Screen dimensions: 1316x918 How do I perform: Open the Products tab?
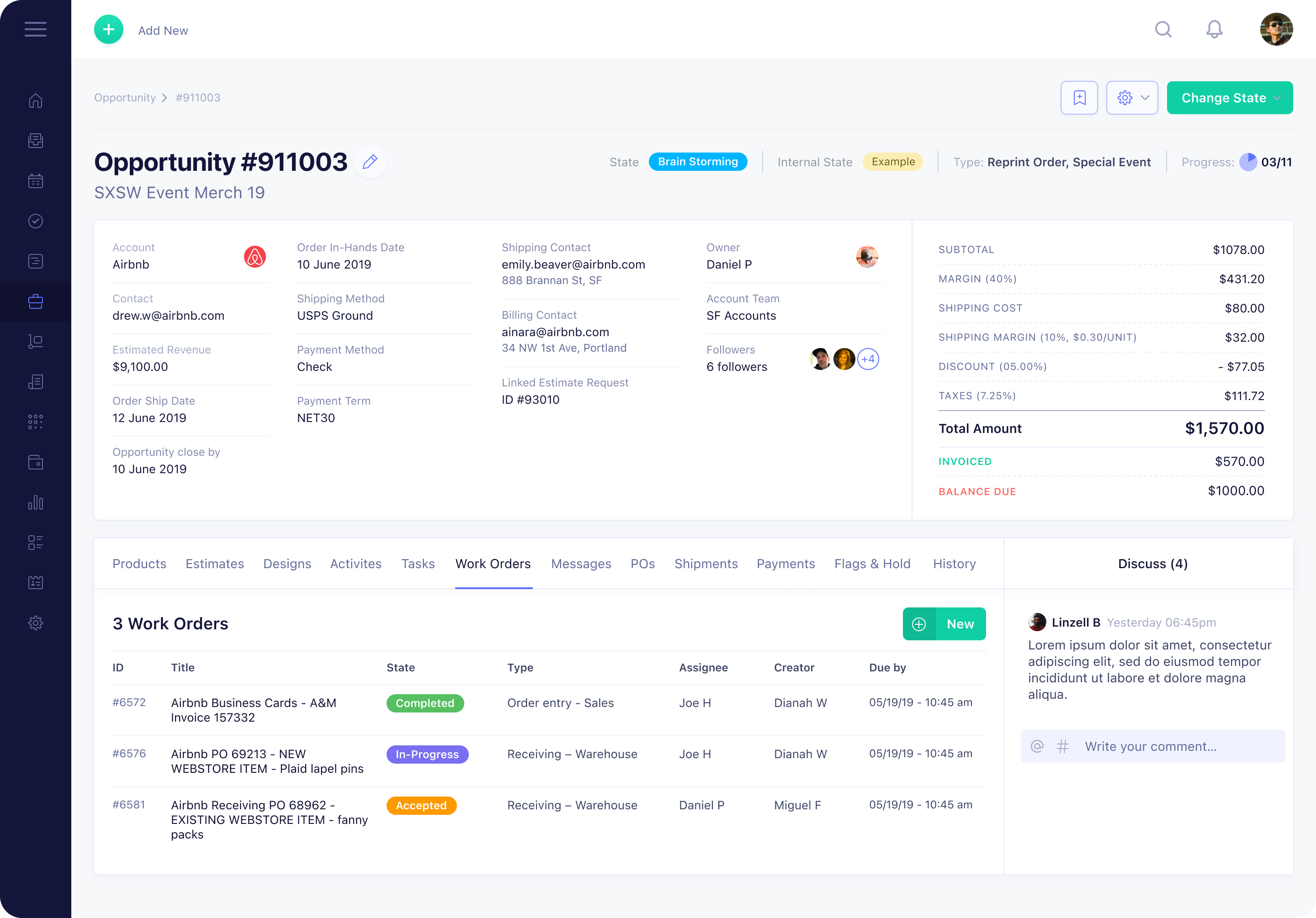[x=139, y=564]
